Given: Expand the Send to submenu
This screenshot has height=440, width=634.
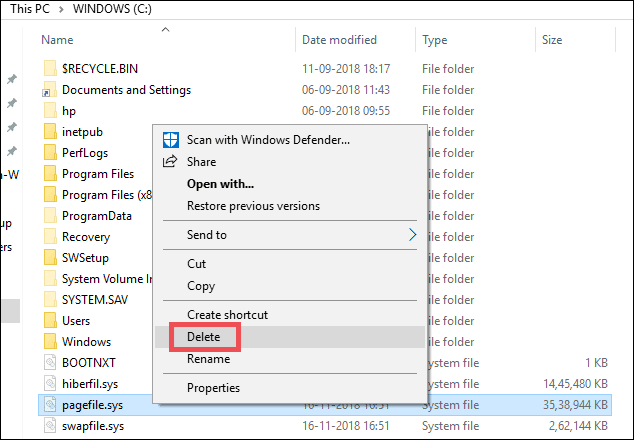Looking at the screenshot, I should pyautogui.click(x=290, y=235).
